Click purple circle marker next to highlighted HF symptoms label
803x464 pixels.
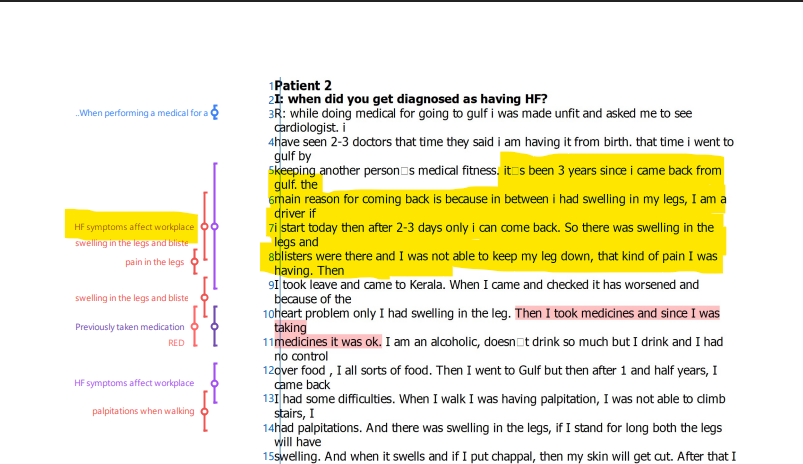coord(214,228)
